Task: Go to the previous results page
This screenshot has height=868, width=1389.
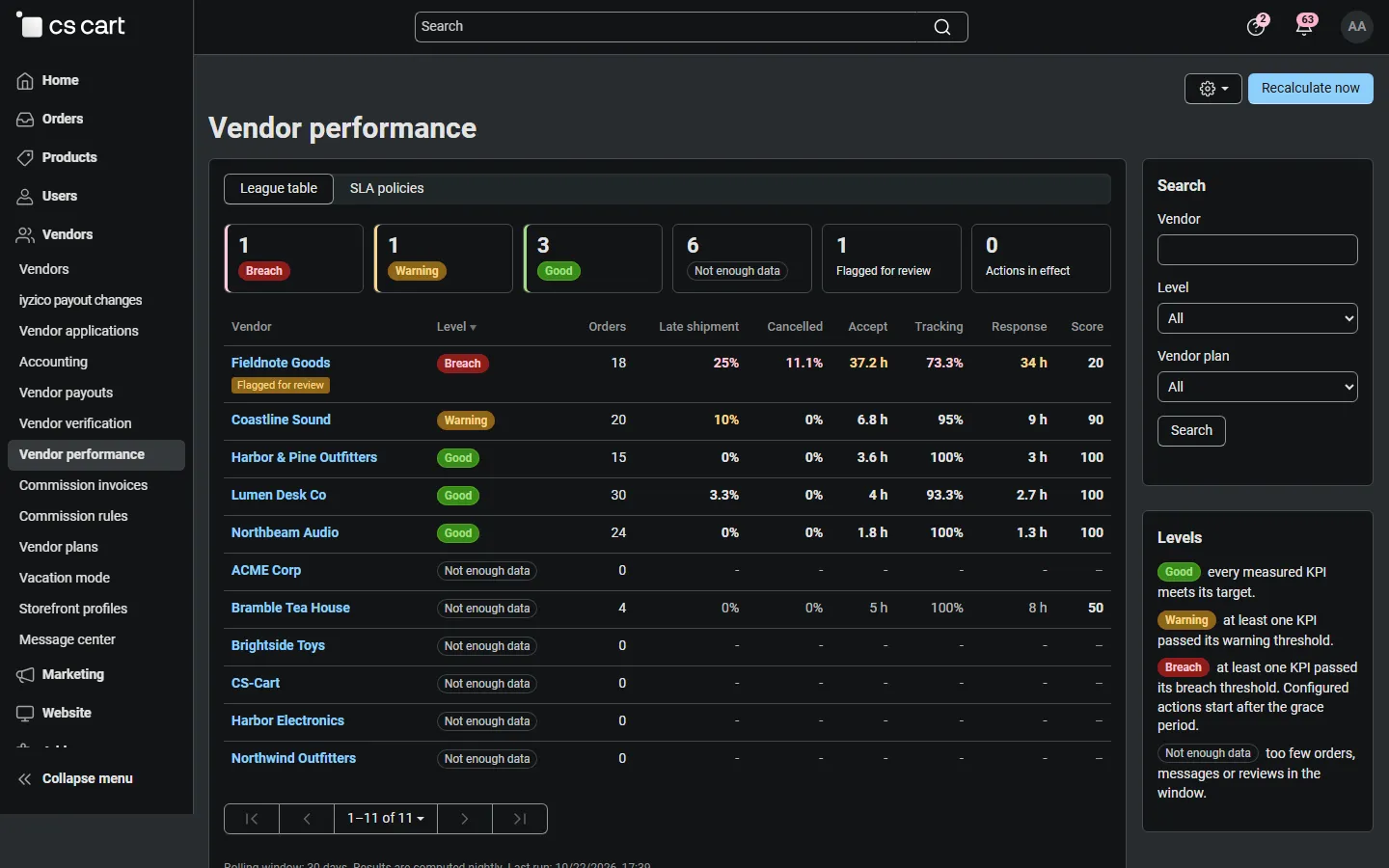Action: pos(307,819)
